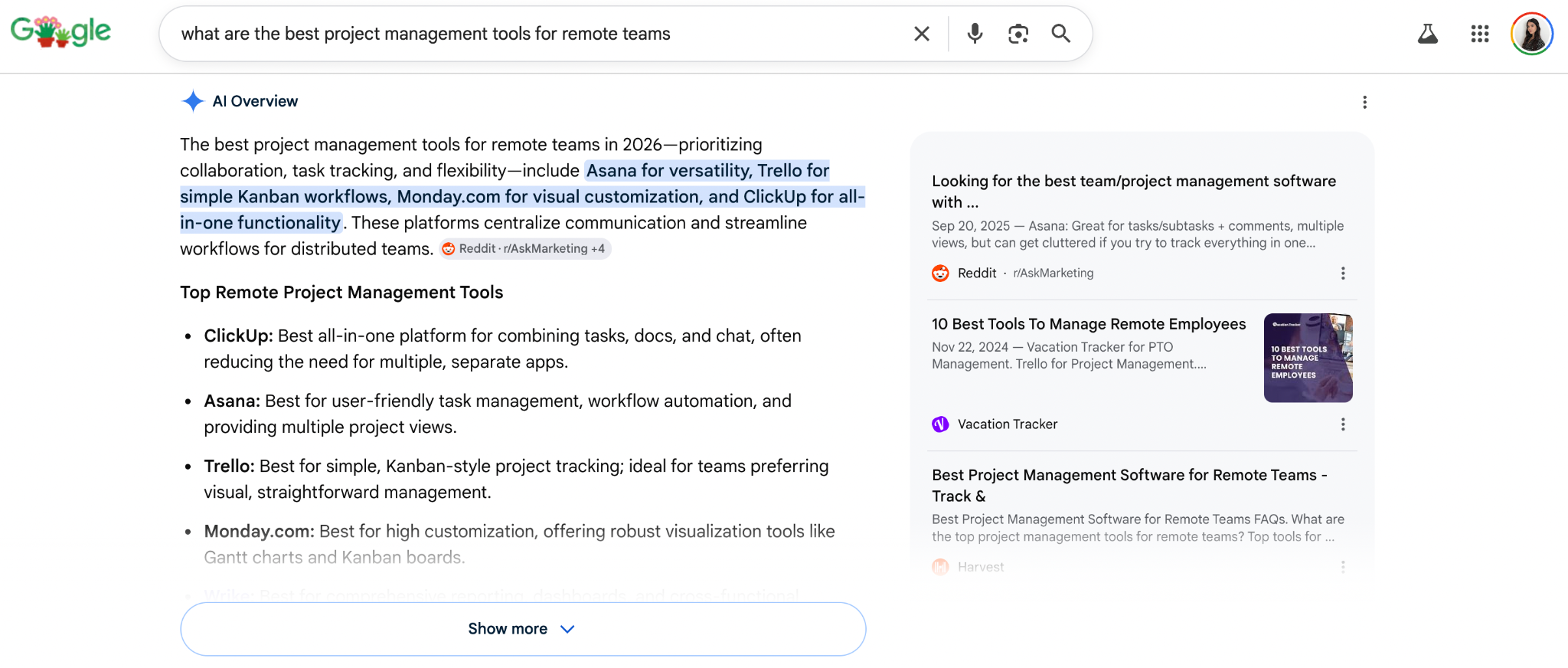Image resolution: width=1568 pixels, height=668 pixels.
Task: Click the 'ClickUp:' bullet label
Action: coord(238,336)
